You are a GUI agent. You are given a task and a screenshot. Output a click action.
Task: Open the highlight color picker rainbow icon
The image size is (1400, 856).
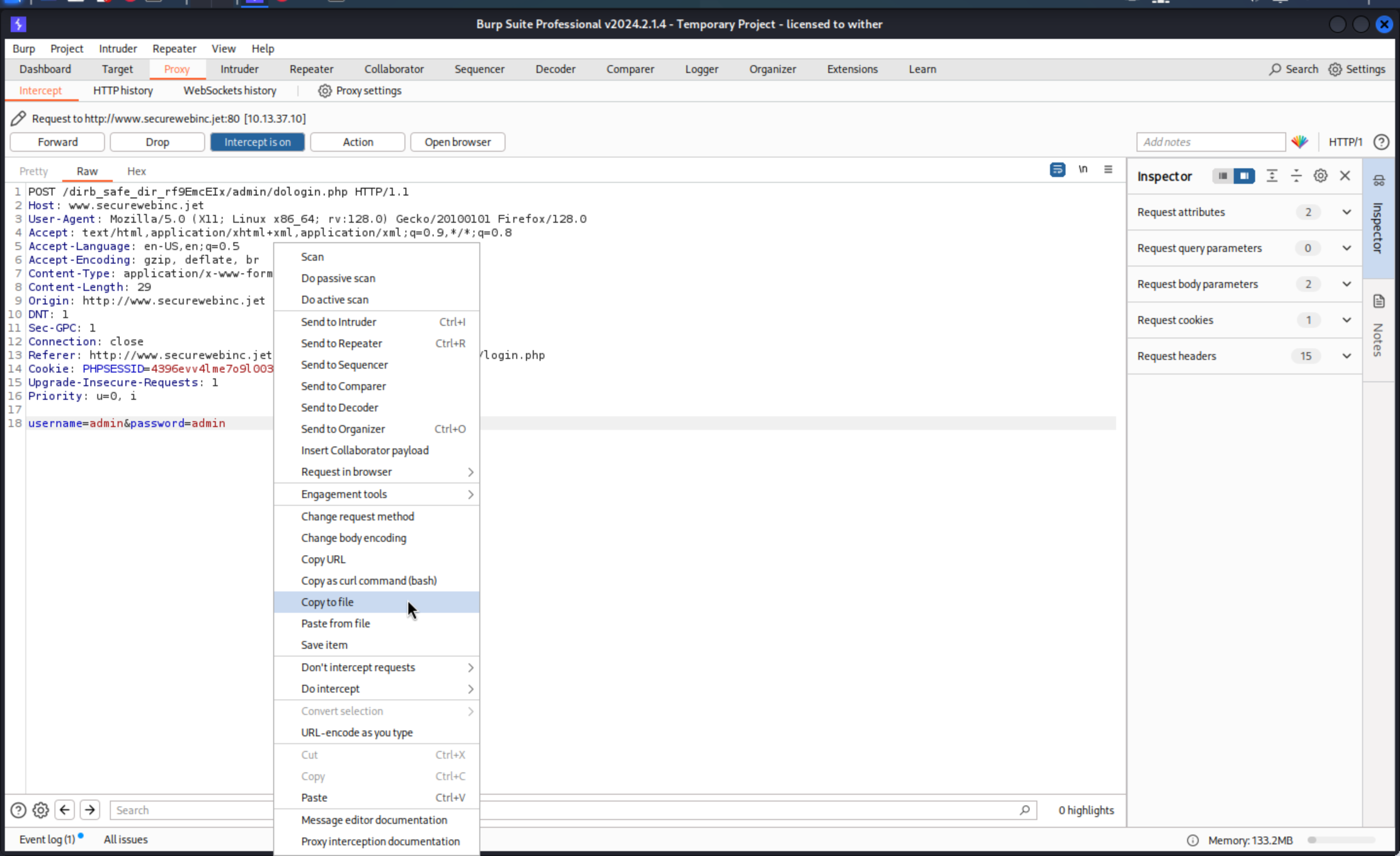[1299, 142]
